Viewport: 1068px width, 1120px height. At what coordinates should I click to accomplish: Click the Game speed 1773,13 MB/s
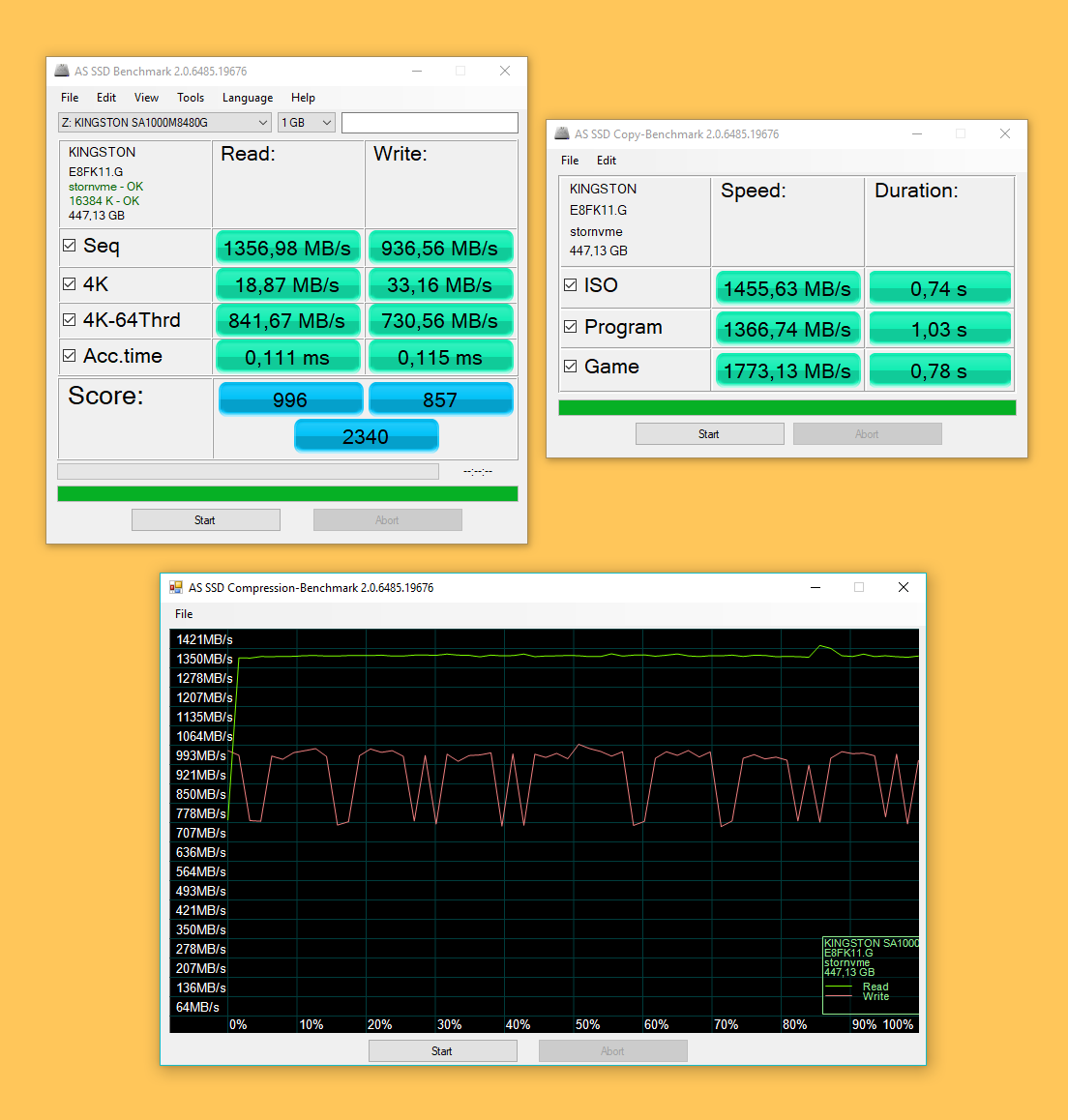point(787,370)
